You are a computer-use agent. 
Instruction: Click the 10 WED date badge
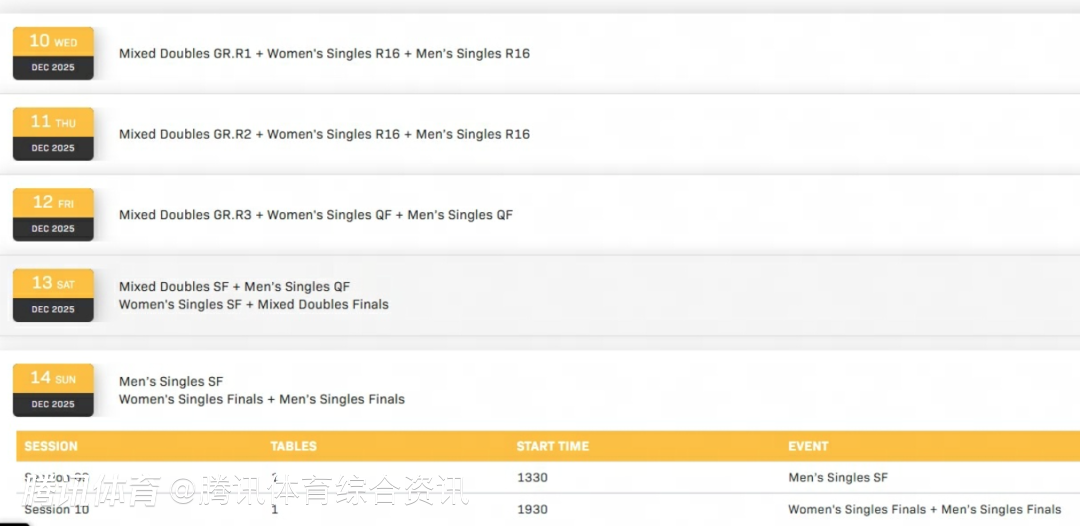[53, 54]
